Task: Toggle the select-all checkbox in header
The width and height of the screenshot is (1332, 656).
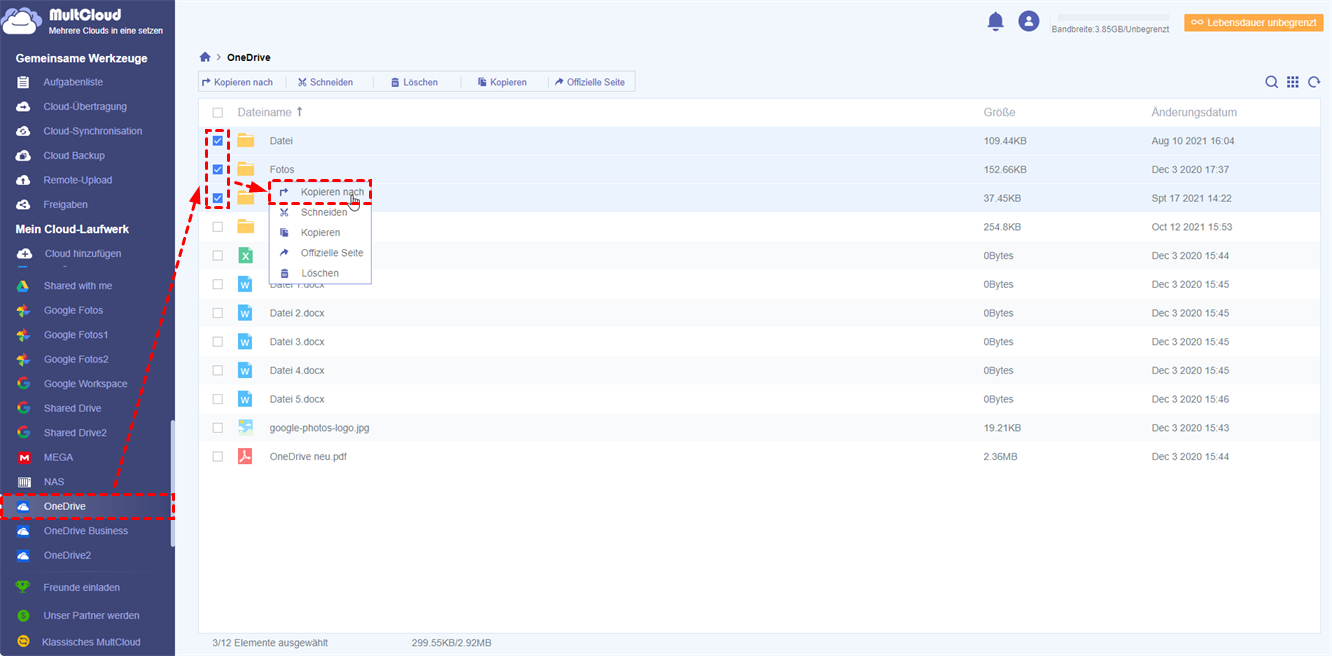Action: point(218,113)
